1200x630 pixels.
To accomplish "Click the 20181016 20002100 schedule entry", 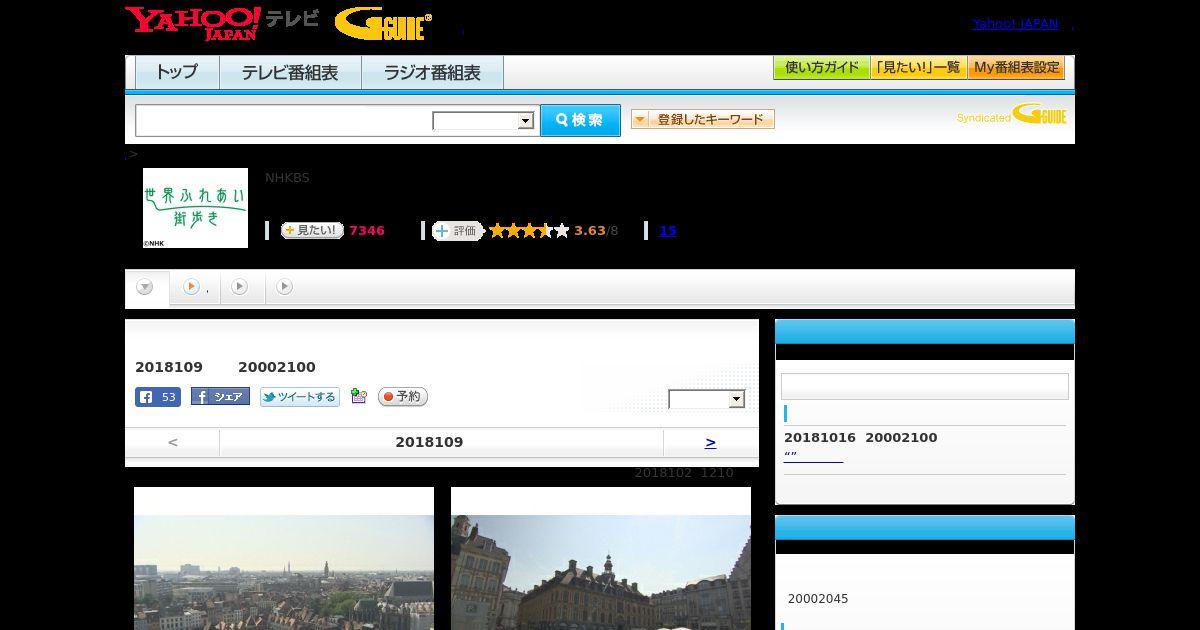I will pyautogui.click(x=861, y=437).
